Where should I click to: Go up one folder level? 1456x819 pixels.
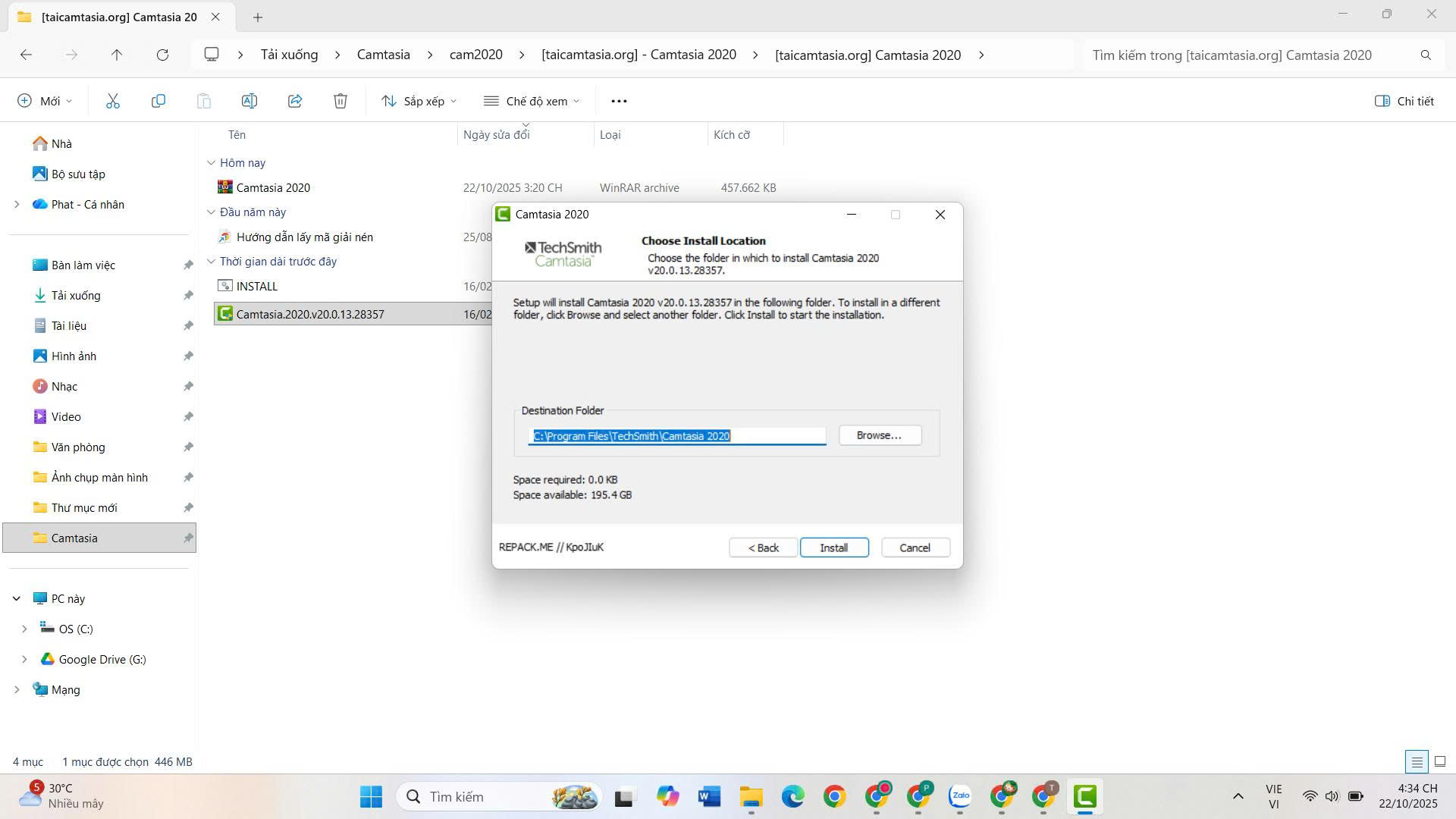[117, 55]
